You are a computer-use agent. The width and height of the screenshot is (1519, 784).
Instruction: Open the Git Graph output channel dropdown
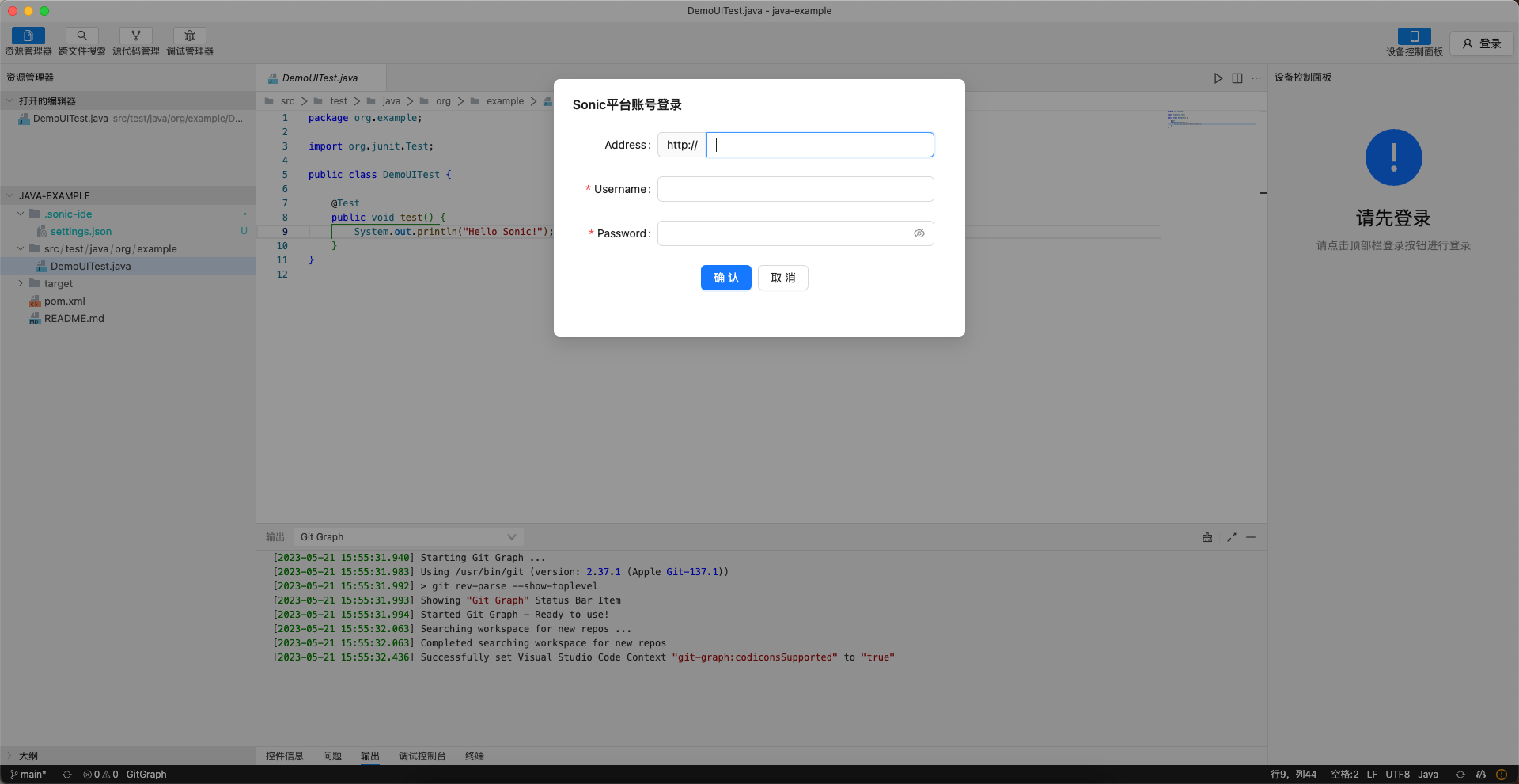click(x=408, y=537)
